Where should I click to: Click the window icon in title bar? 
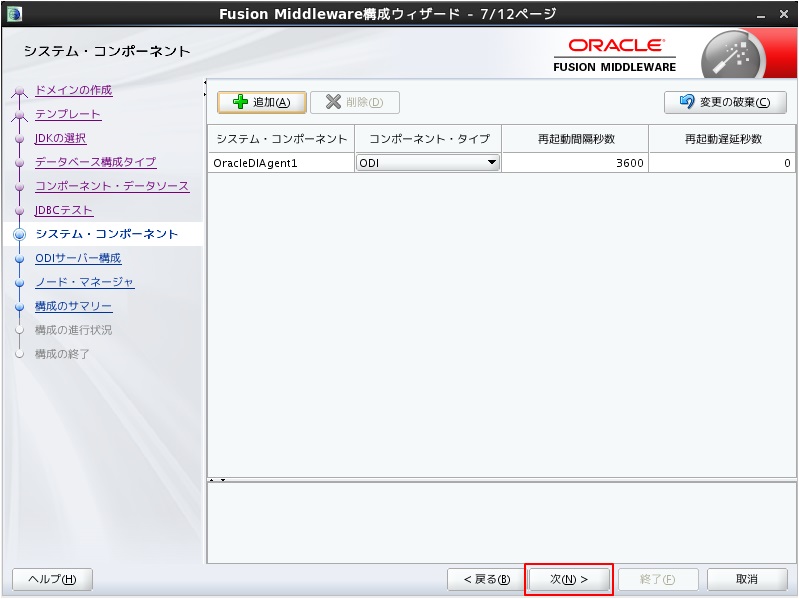point(14,14)
